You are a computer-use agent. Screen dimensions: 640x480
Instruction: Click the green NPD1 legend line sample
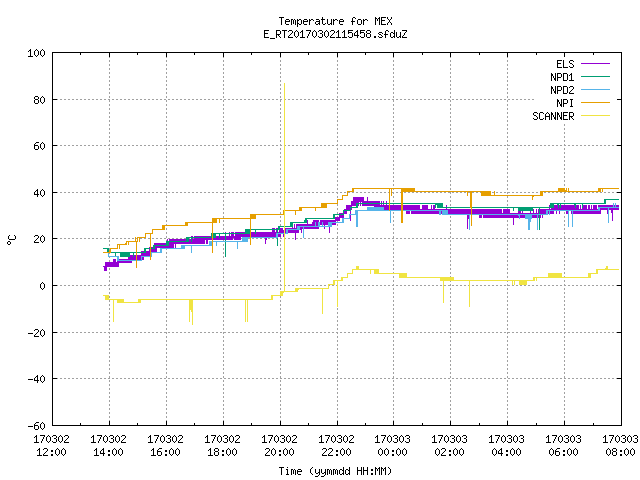click(596, 77)
